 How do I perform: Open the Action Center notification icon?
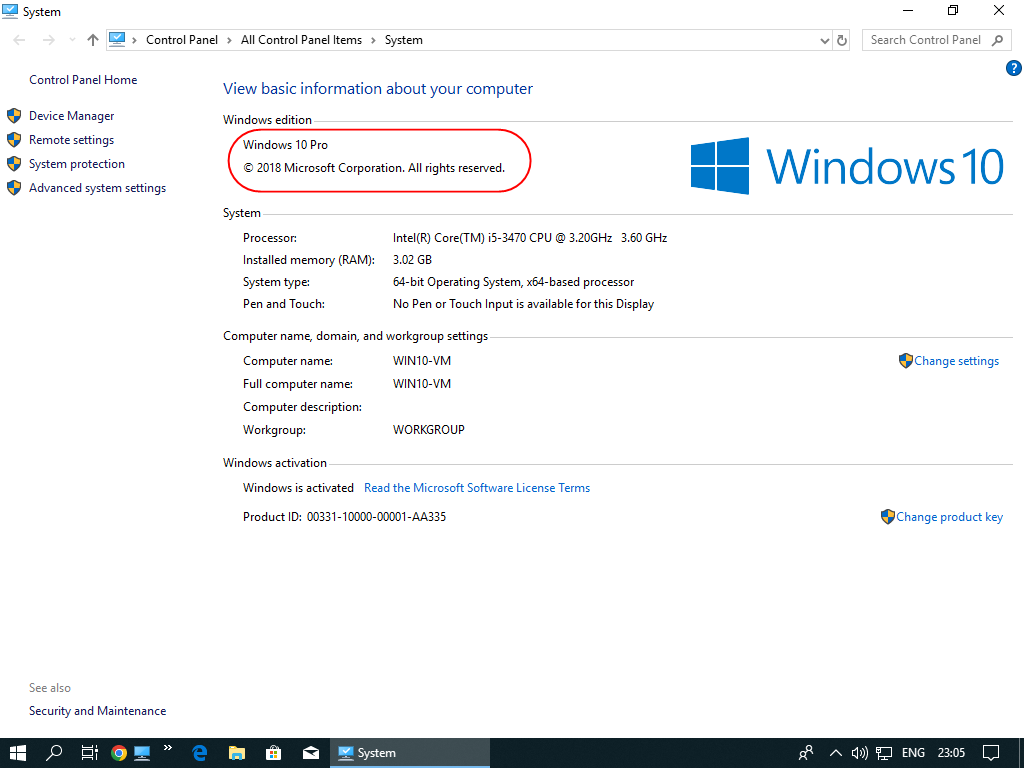pyautogui.click(x=991, y=753)
